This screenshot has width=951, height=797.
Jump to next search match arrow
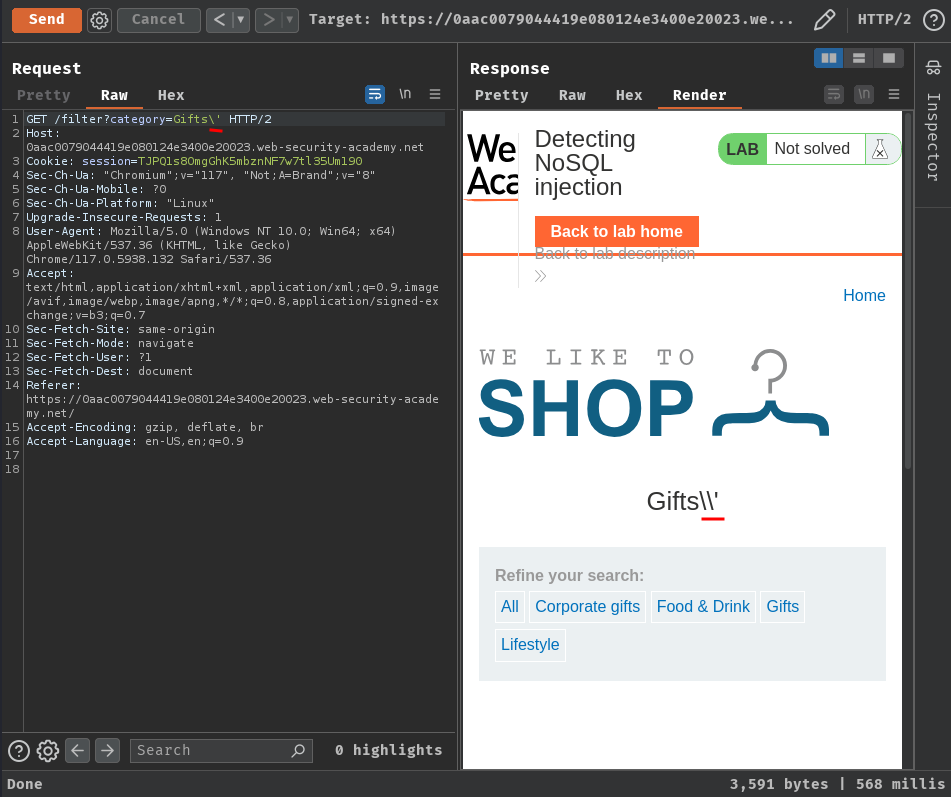pyautogui.click(x=107, y=751)
